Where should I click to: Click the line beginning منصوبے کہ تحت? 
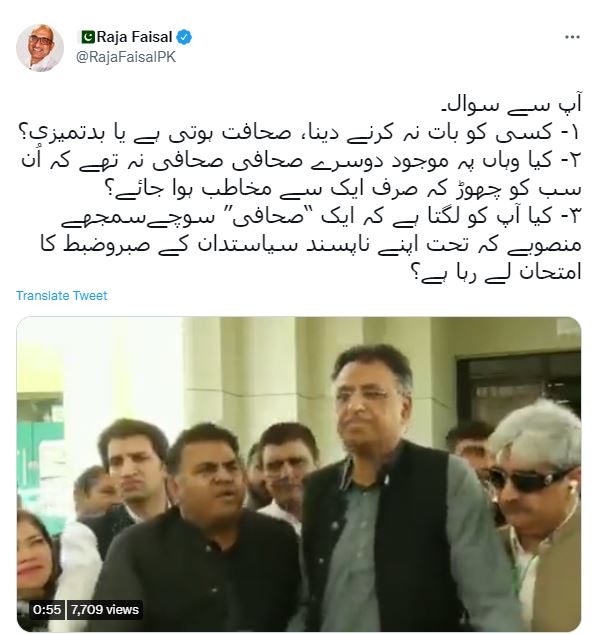coord(311,245)
